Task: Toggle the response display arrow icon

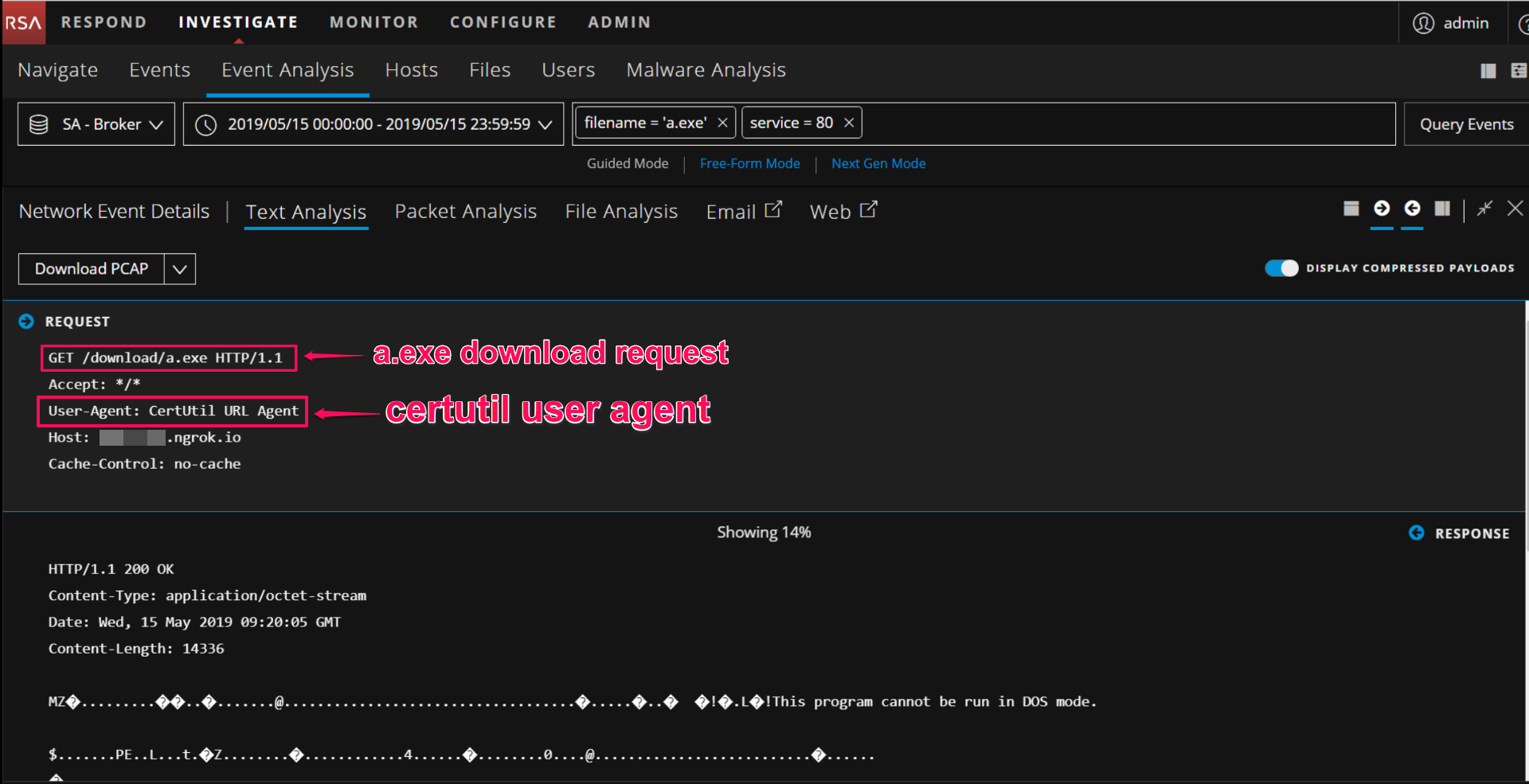Action: (1412, 209)
